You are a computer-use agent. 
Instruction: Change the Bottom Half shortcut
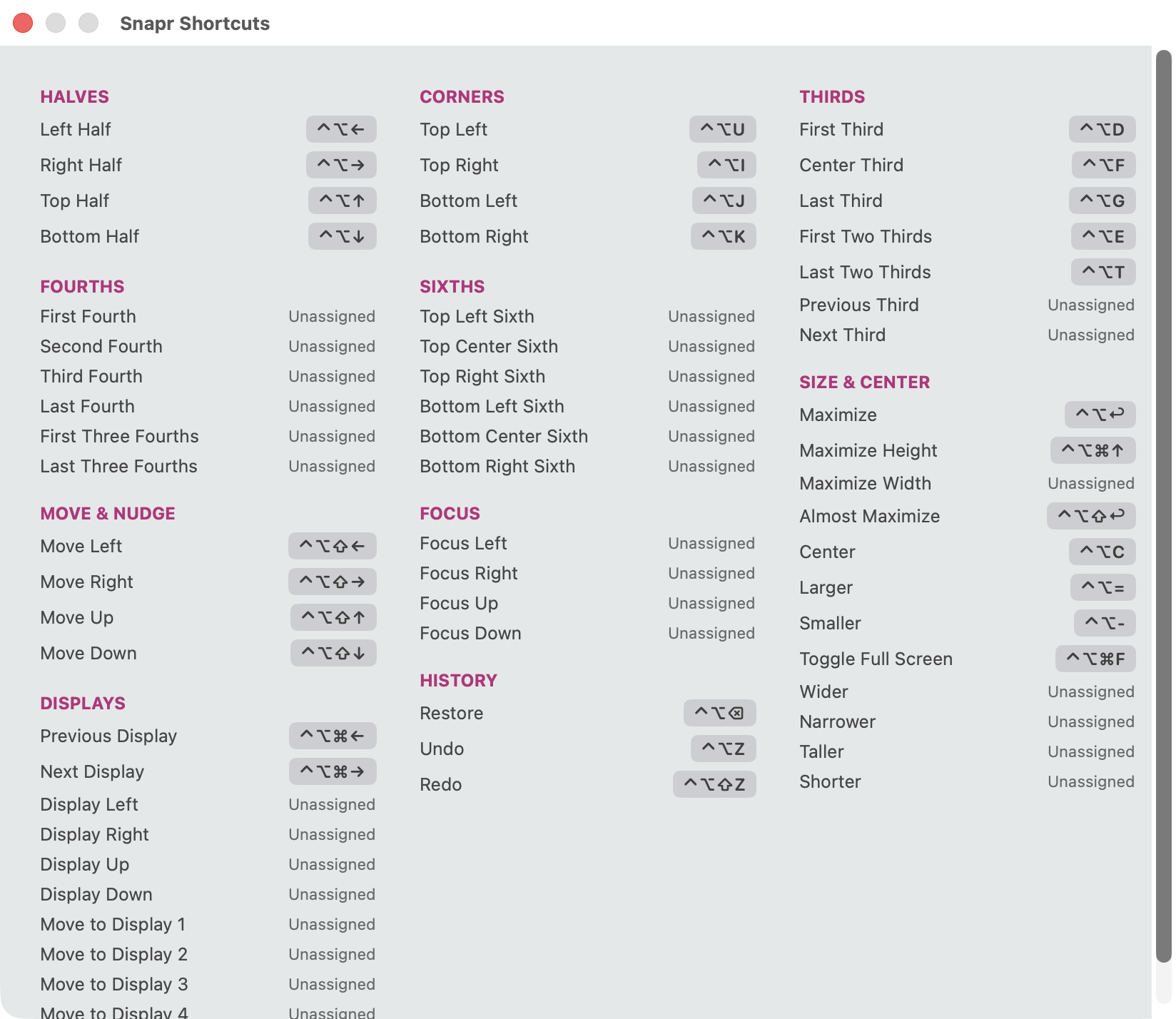(342, 236)
